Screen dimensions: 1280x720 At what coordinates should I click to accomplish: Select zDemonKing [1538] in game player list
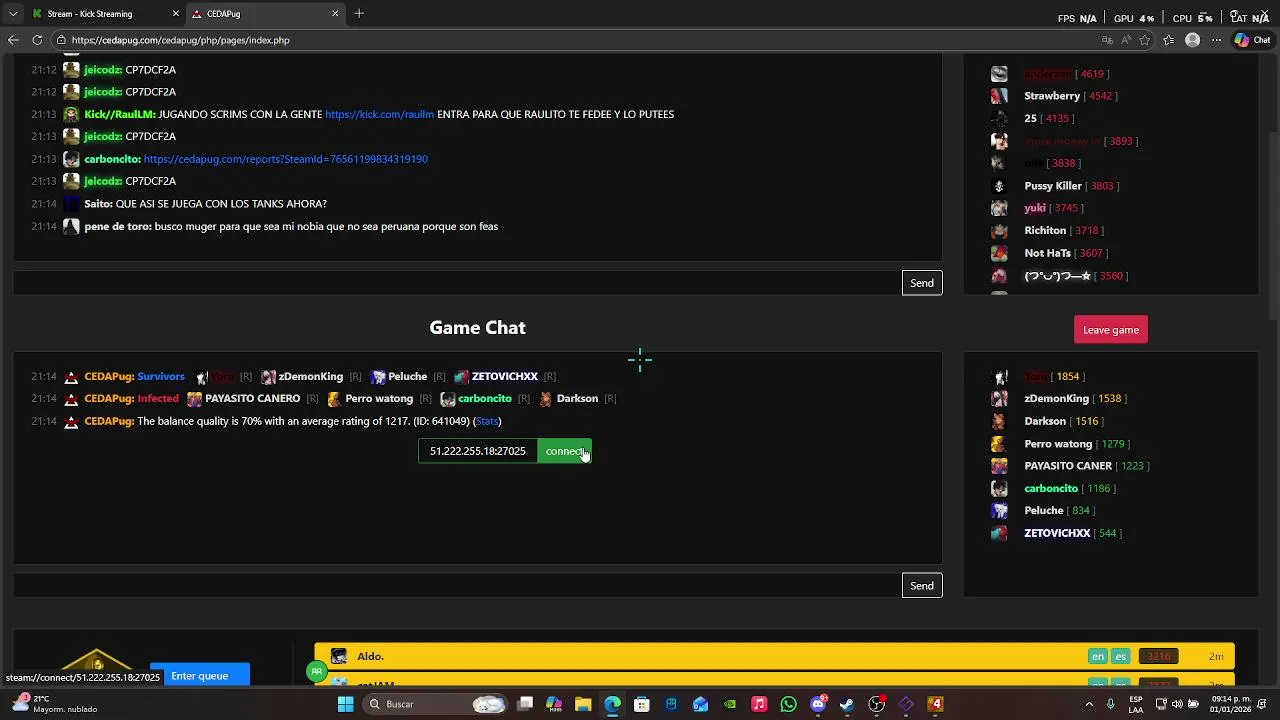(x=1058, y=399)
